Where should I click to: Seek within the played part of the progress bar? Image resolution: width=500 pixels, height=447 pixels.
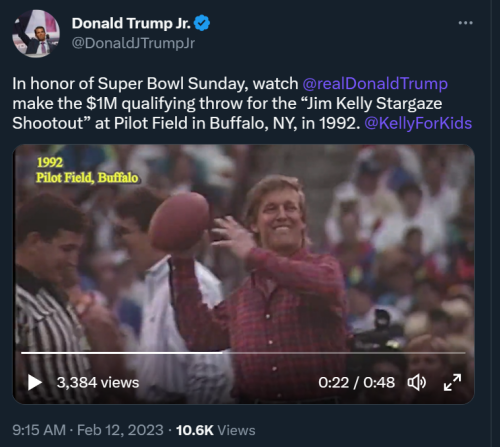pyautogui.click(x=122, y=352)
